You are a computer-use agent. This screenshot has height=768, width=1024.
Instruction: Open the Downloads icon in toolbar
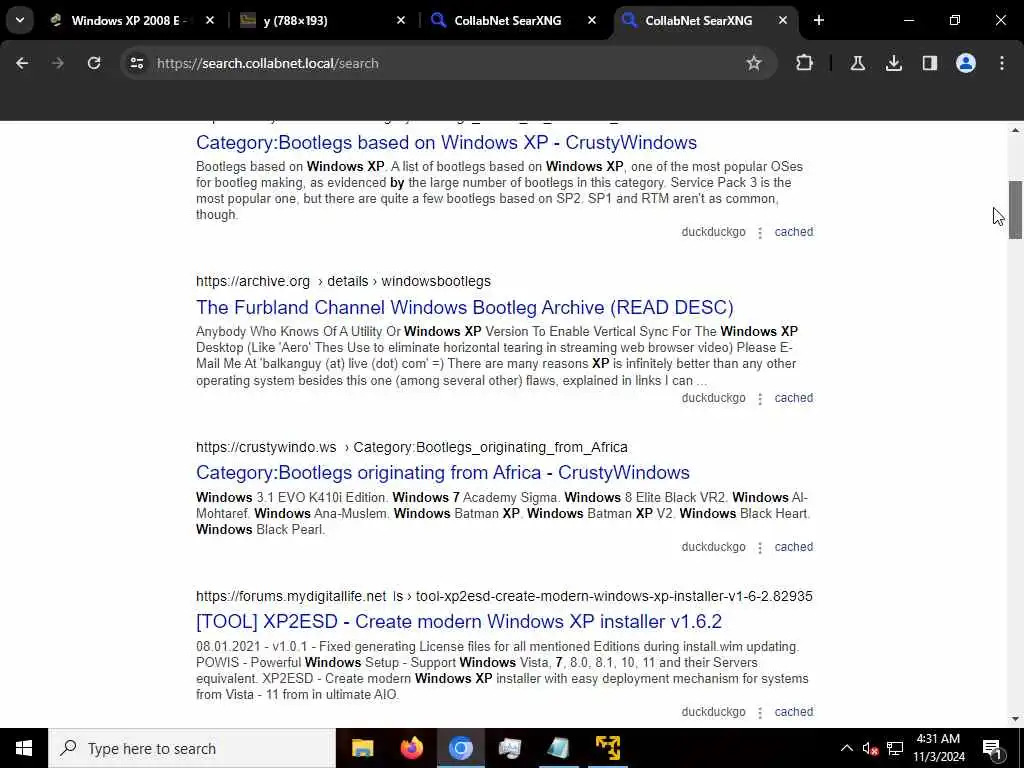pyautogui.click(x=894, y=63)
